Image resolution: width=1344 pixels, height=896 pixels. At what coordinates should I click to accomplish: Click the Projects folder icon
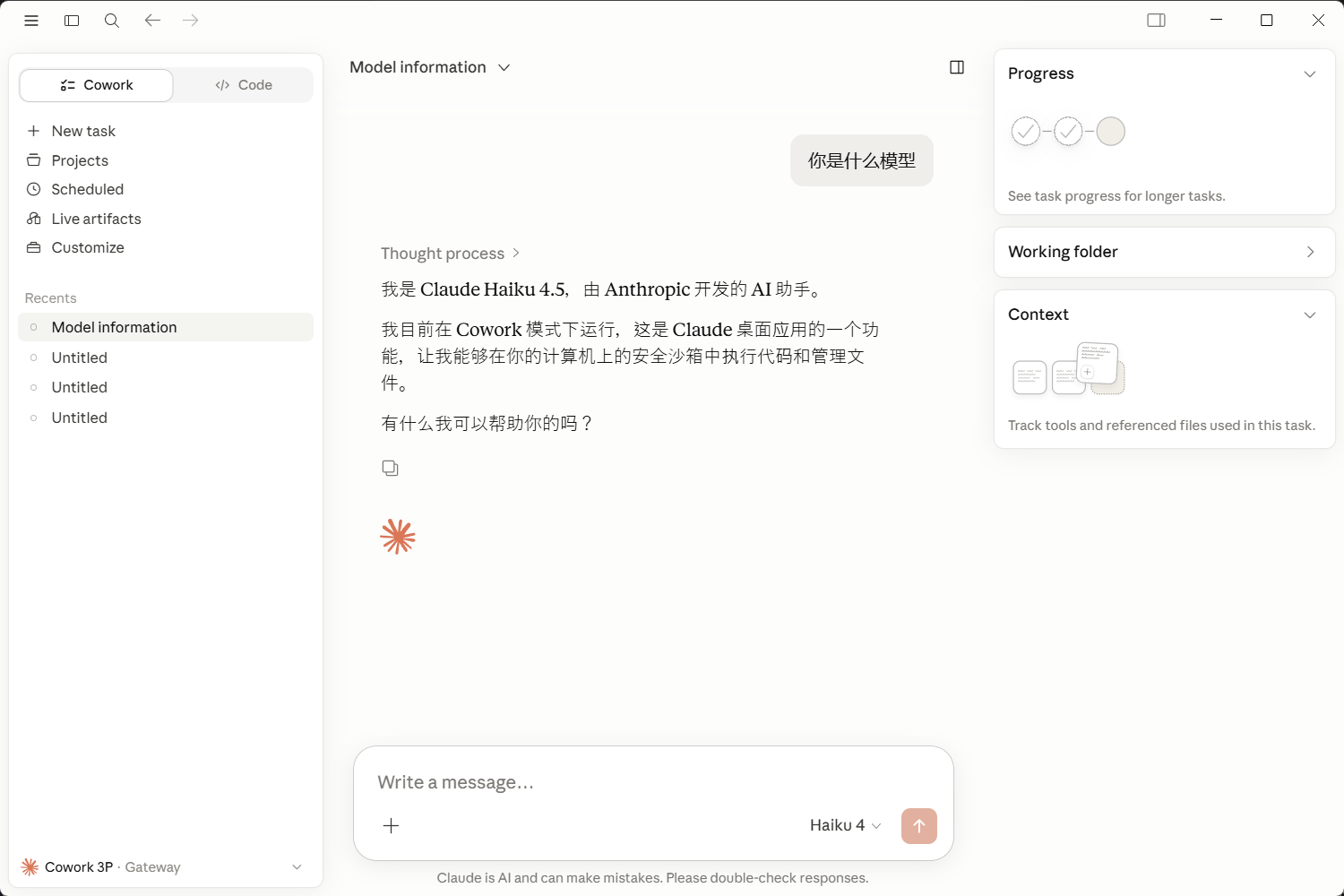[x=34, y=160]
